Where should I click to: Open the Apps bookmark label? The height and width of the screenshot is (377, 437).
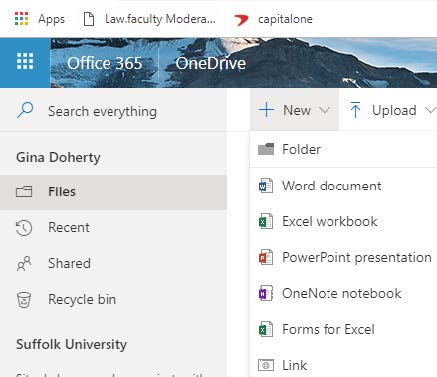(51, 19)
